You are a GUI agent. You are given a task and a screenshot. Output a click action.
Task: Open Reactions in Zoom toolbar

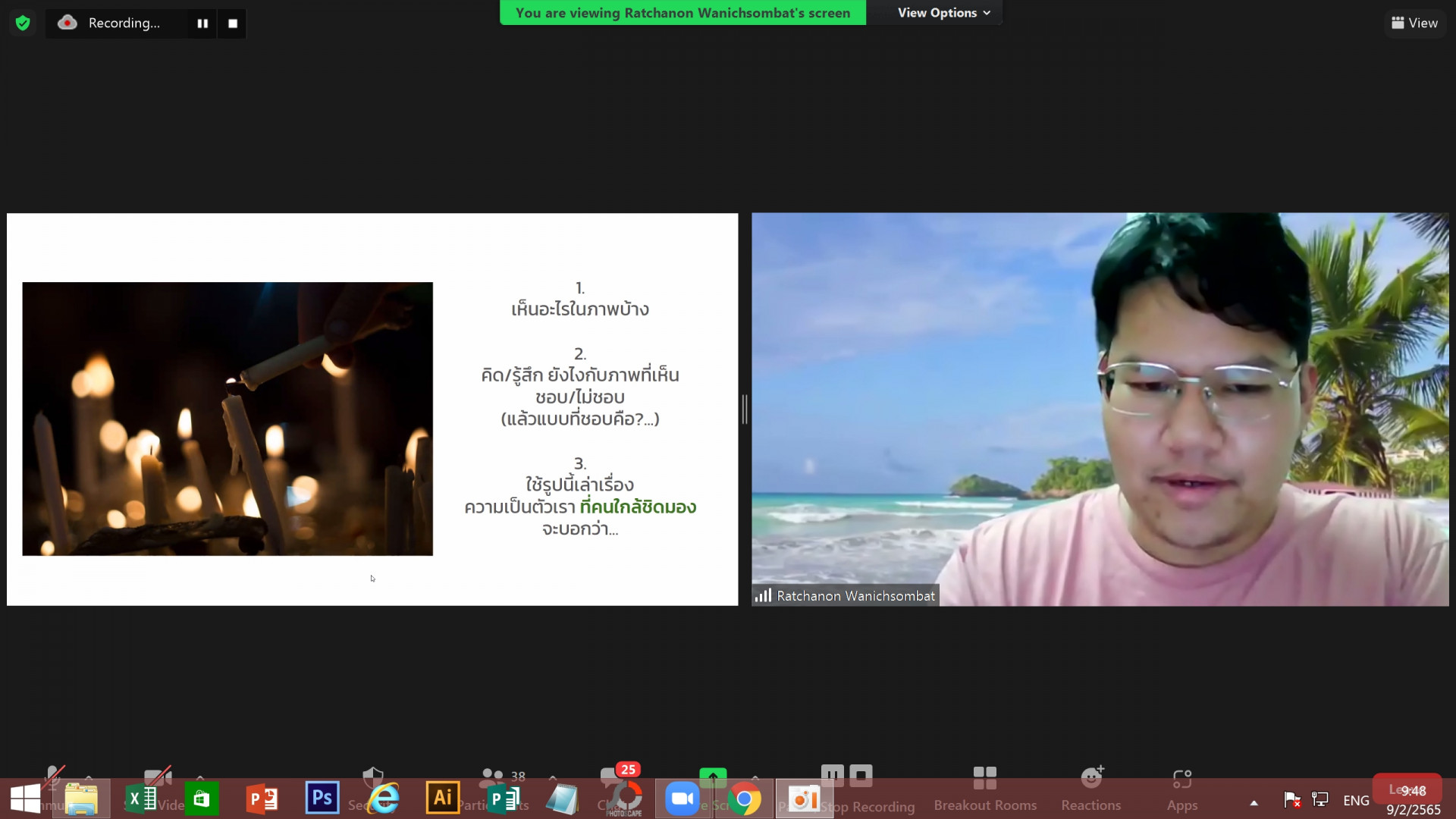point(1091,789)
